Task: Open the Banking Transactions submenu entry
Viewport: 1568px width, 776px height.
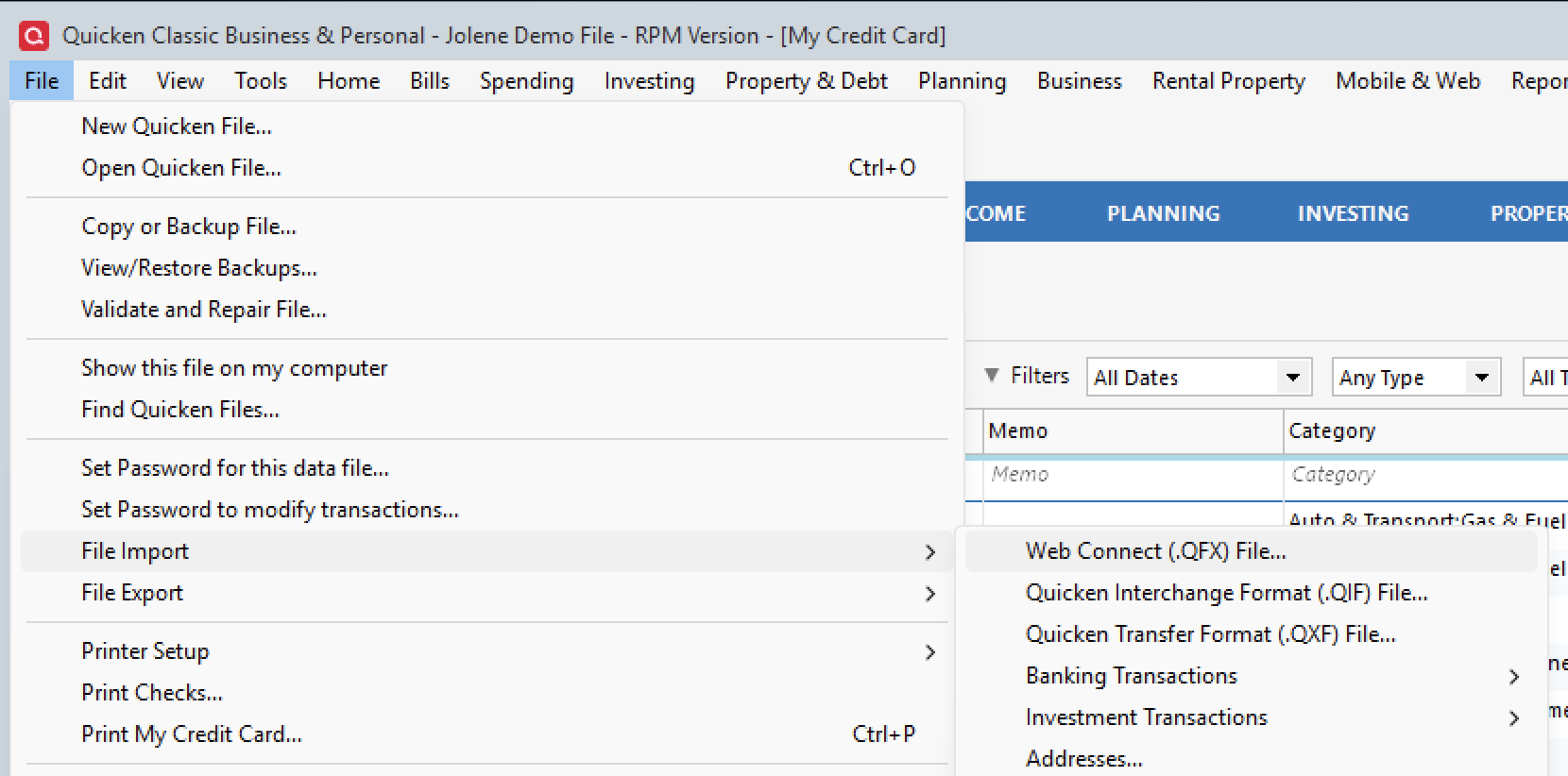Action: [x=1252, y=676]
